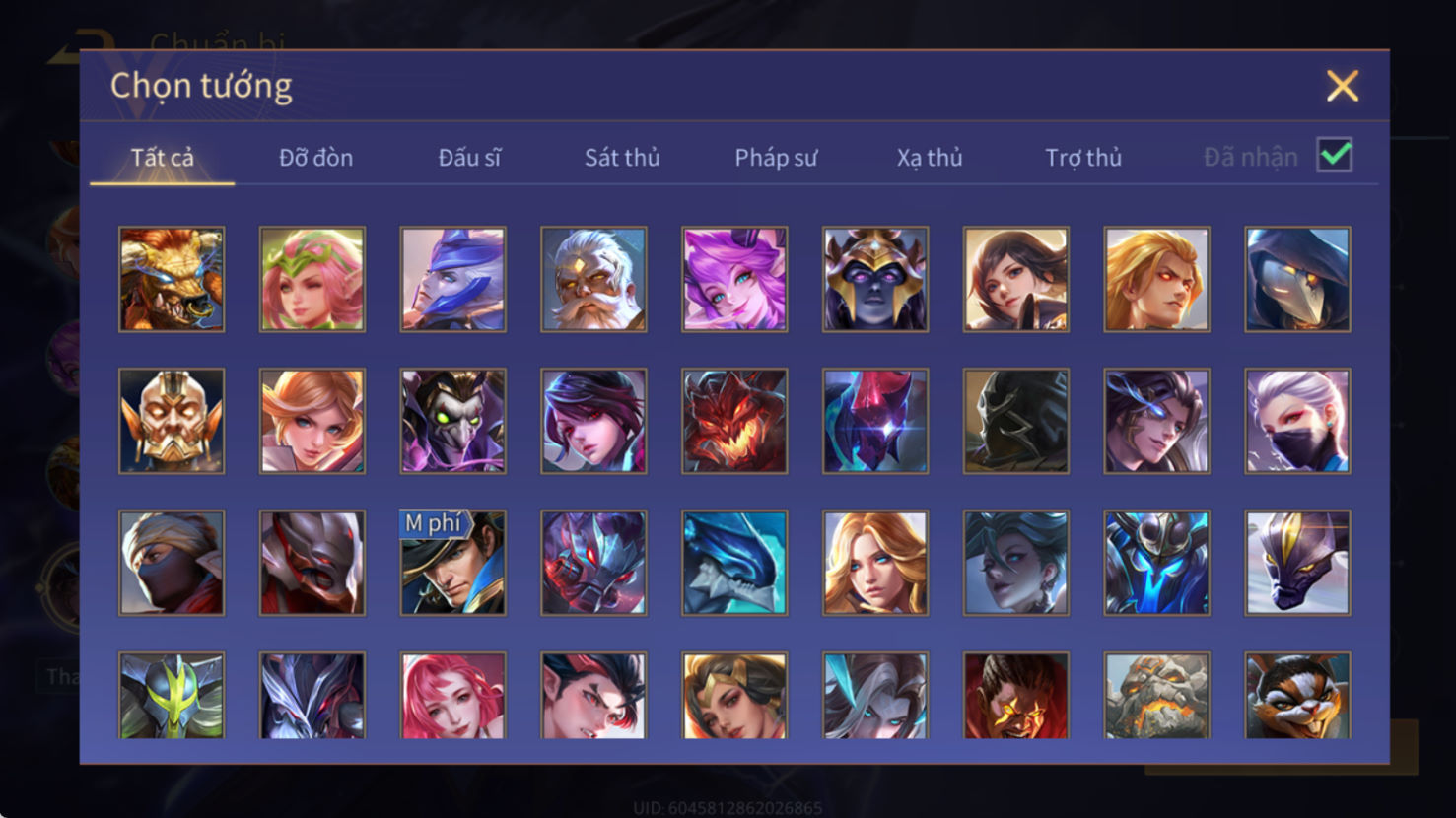Open the Sát thủ tab
The width and height of the screenshot is (1456, 818).
(622, 158)
